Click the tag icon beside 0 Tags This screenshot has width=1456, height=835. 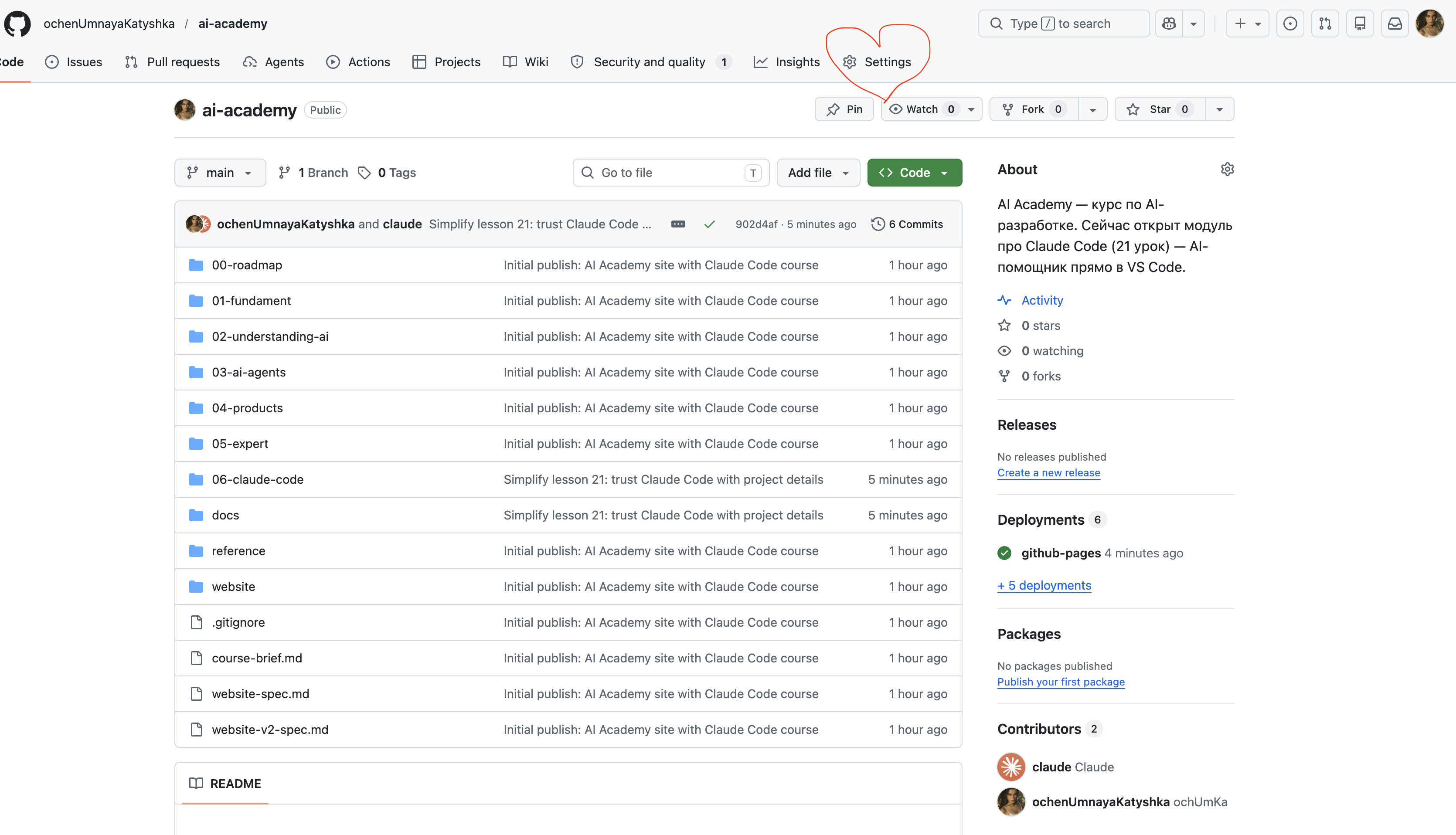pos(364,173)
